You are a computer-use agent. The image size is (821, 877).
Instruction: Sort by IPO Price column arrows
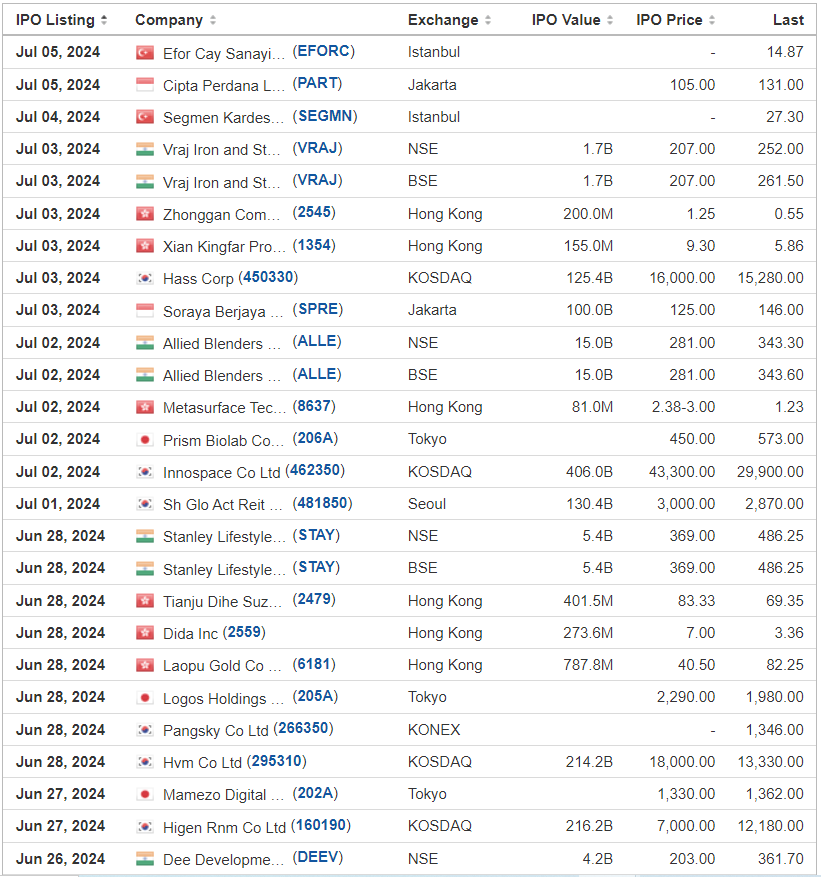pos(711,21)
